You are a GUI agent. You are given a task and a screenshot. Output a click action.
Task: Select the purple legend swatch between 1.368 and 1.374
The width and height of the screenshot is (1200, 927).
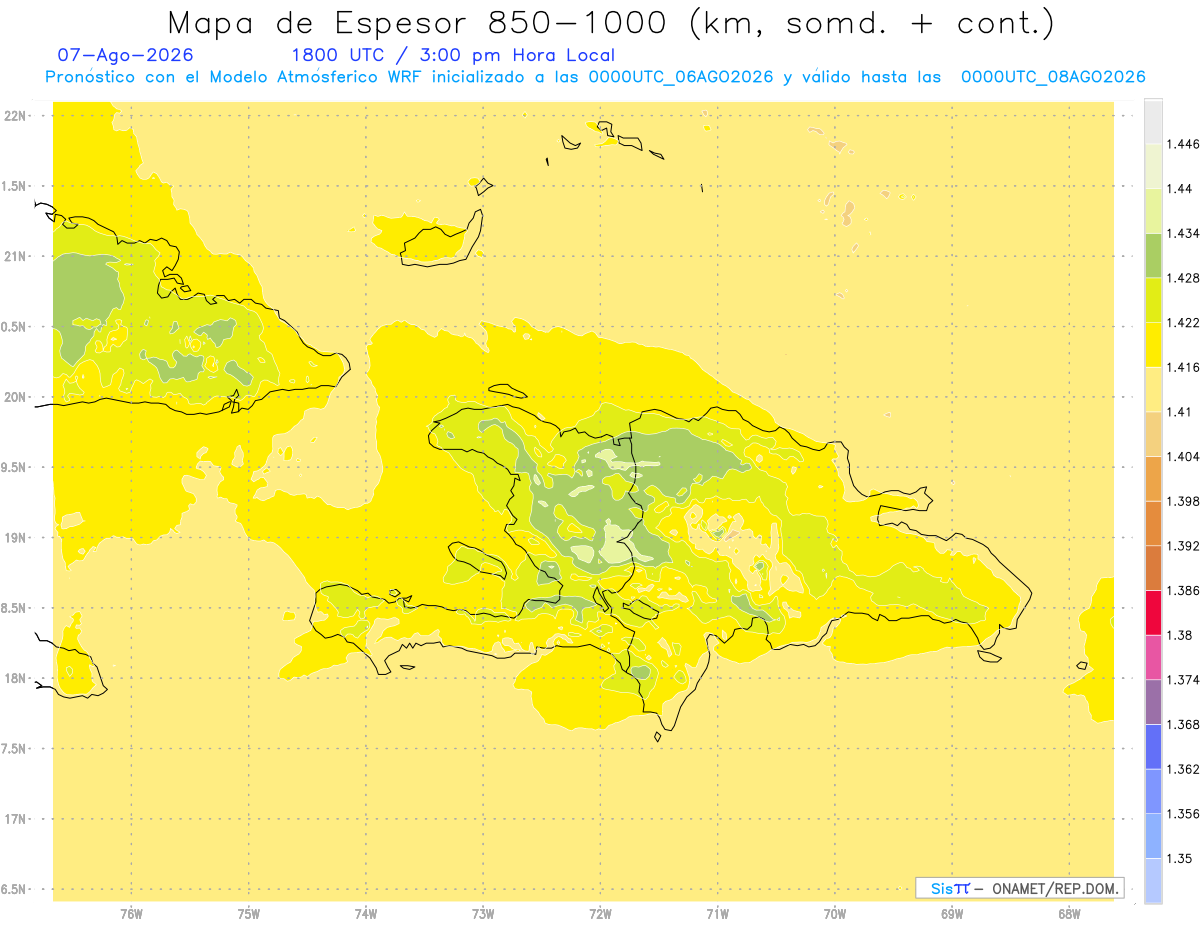coord(1153,702)
